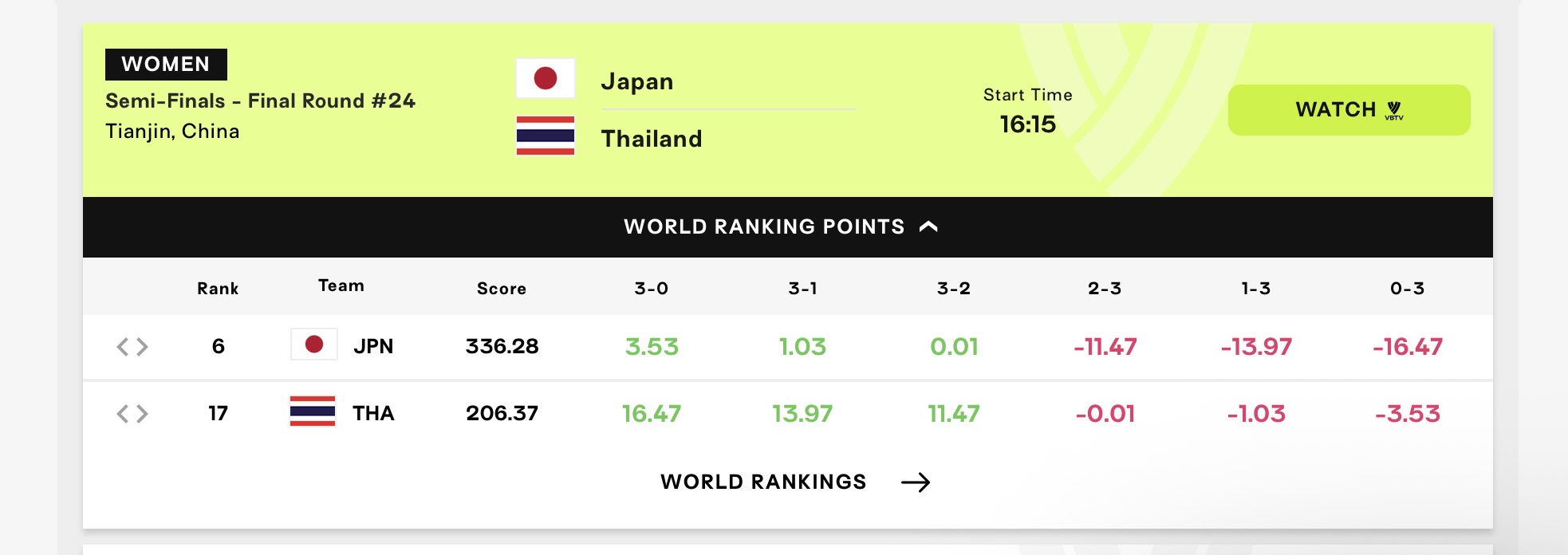Screen dimensions: 1568x555
Task: Click Semi-Finals Final Round #24 title
Action: pos(260,101)
